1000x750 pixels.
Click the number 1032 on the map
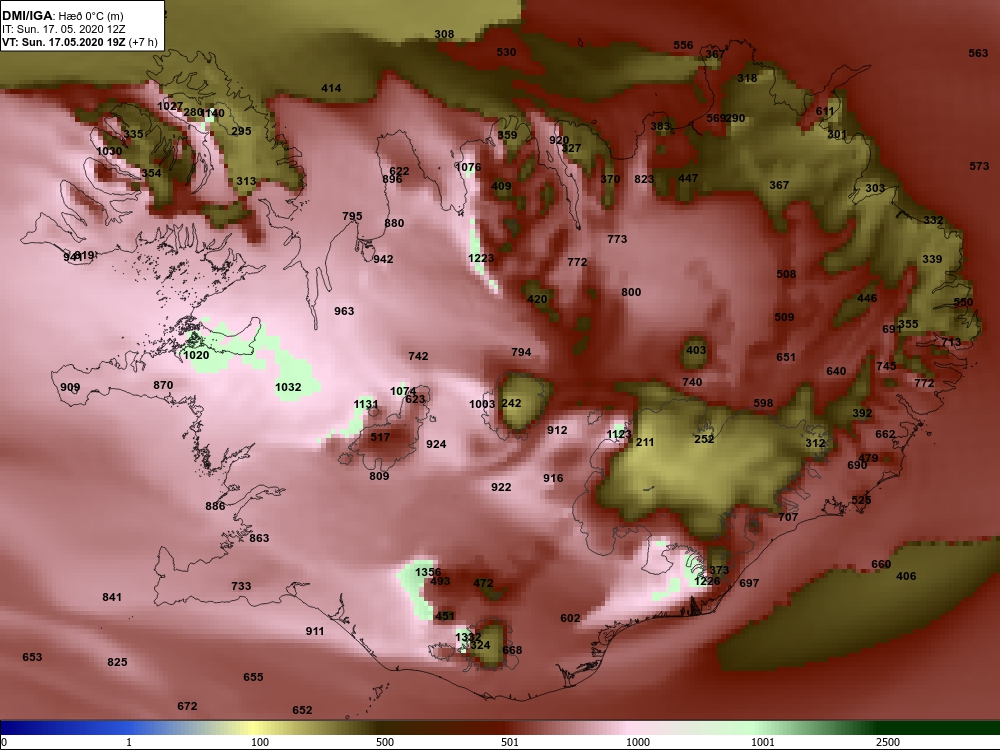[288, 387]
